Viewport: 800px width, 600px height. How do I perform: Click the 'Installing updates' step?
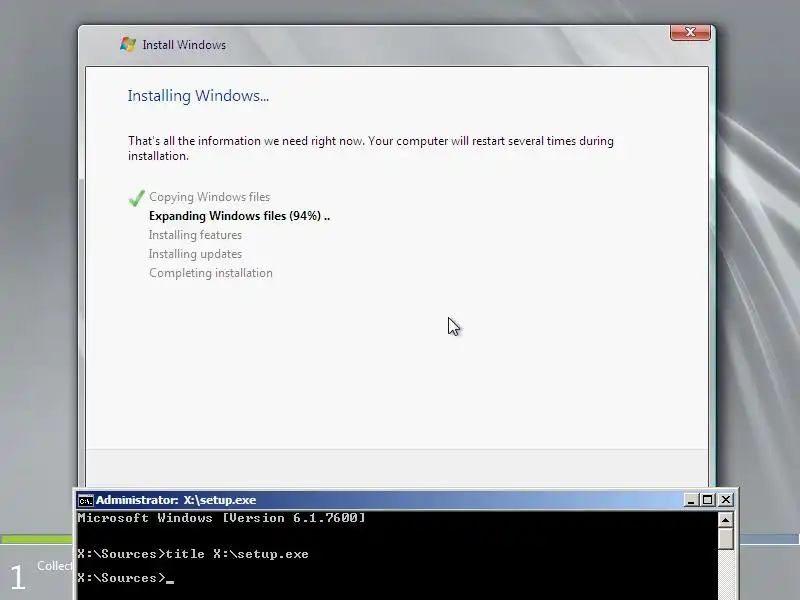(195, 254)
